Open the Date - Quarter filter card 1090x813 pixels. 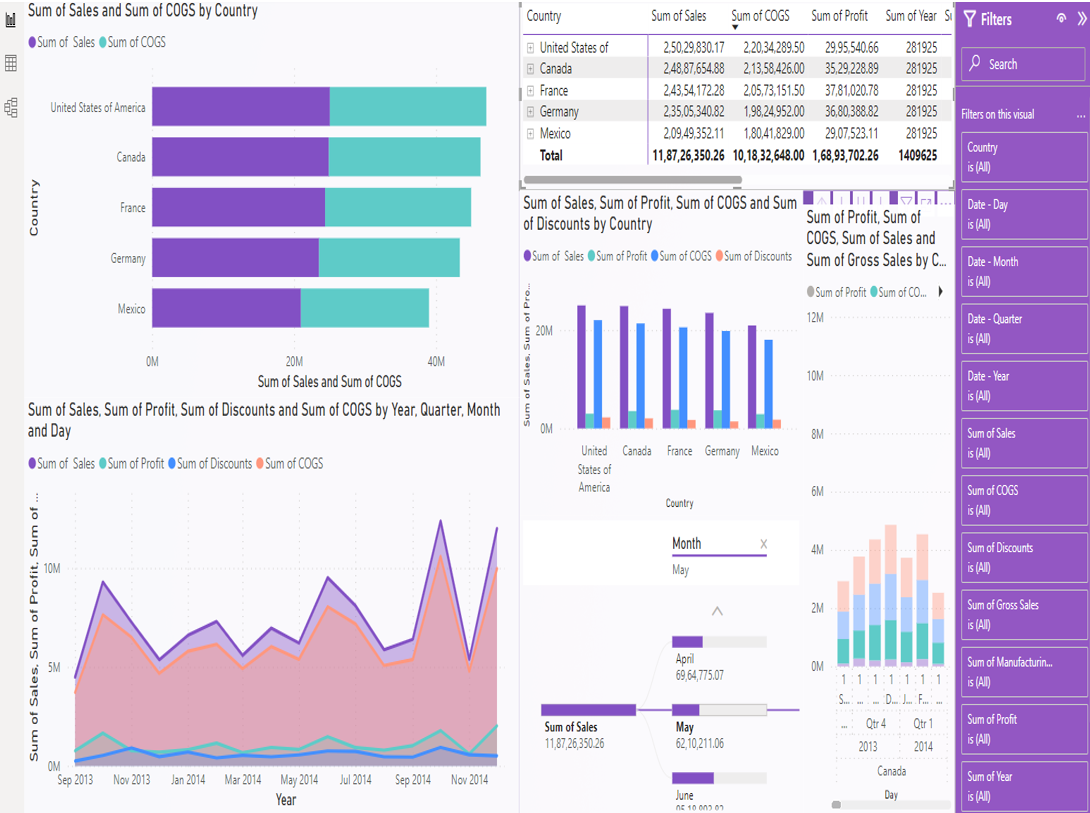(1023, 328)
